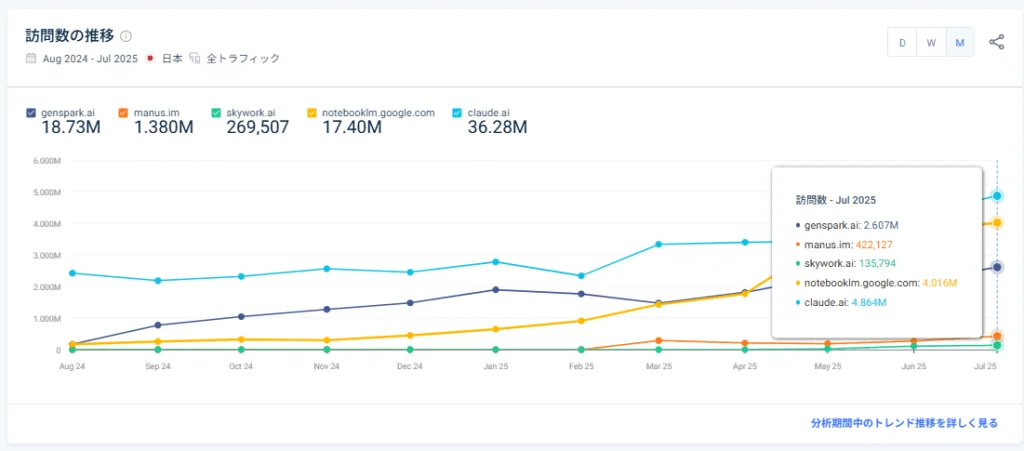
Task: Click genspark.ai data point at Jul 25
Action: pos(997,267)
